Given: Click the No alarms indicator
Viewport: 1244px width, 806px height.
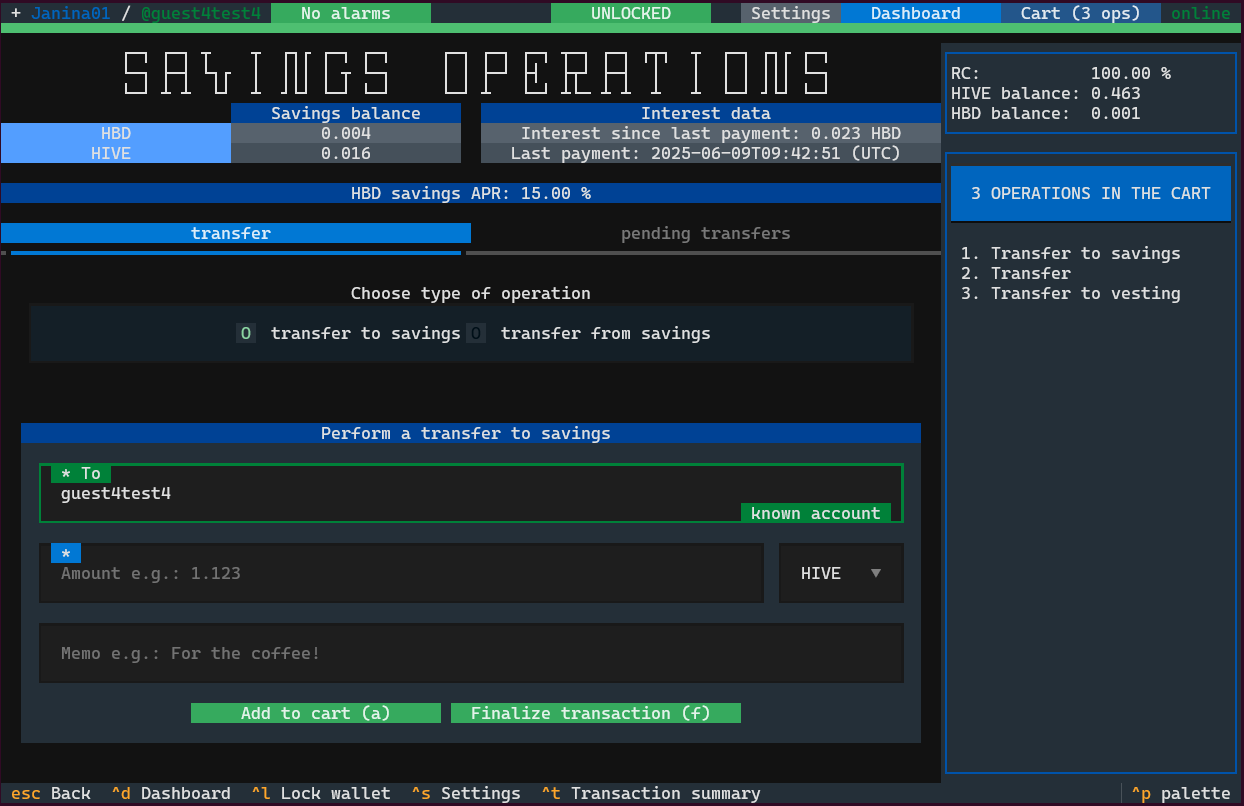Looking at the screenshot, I should coord(351,13).
